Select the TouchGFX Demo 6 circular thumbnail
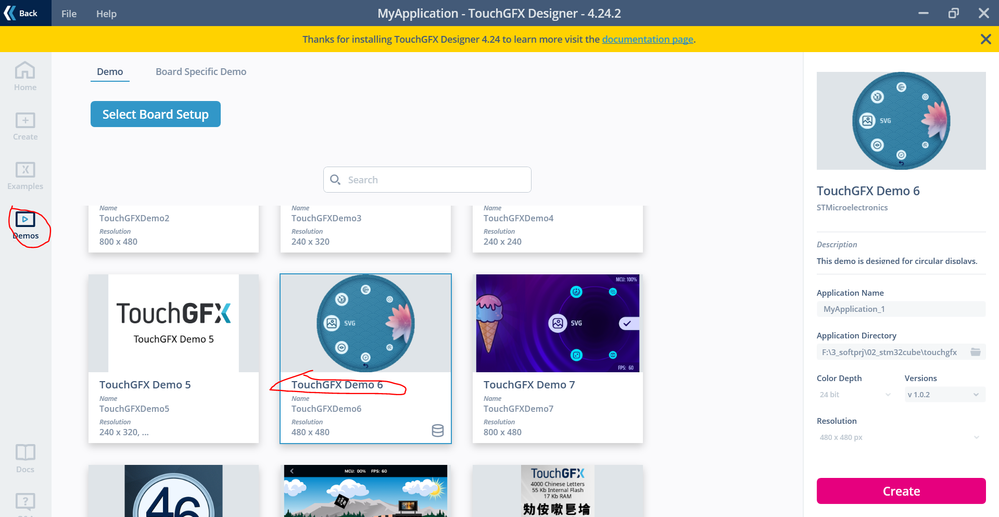The height and width of the screenshot is (517, 999). pyautogui.click(x=366, y=323)
